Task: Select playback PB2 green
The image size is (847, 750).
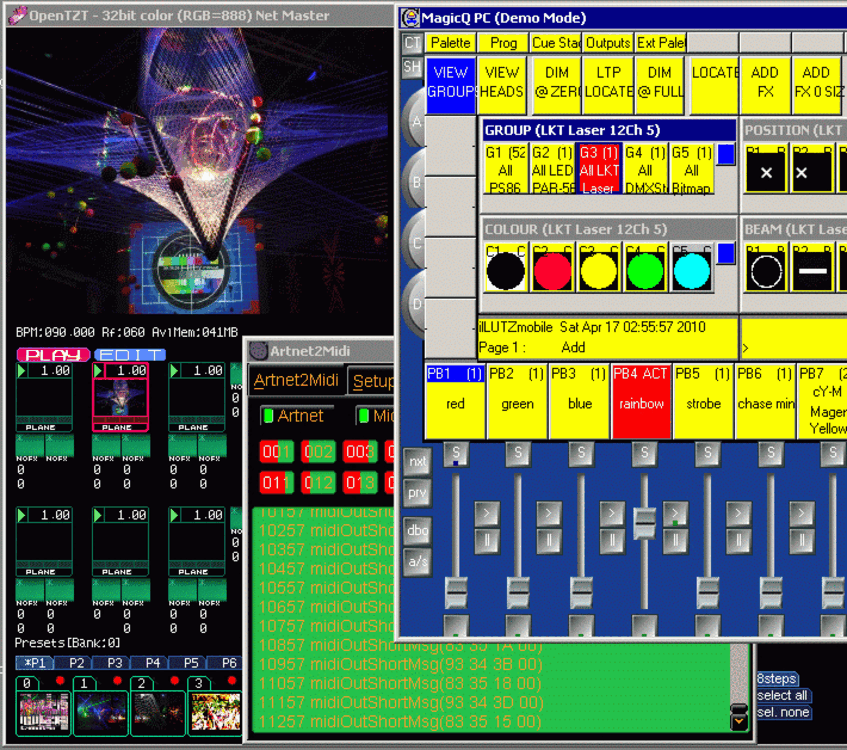Action: (517, 401)
